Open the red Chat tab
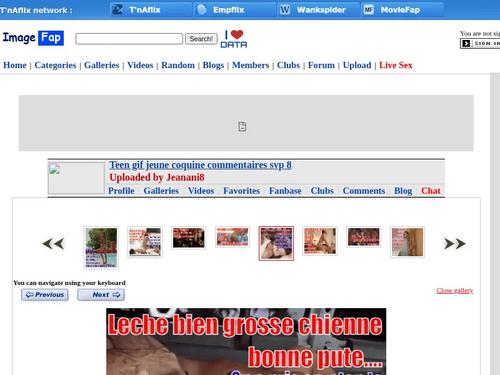The height and width of the screenshot is (375, 500). point(431,191)
